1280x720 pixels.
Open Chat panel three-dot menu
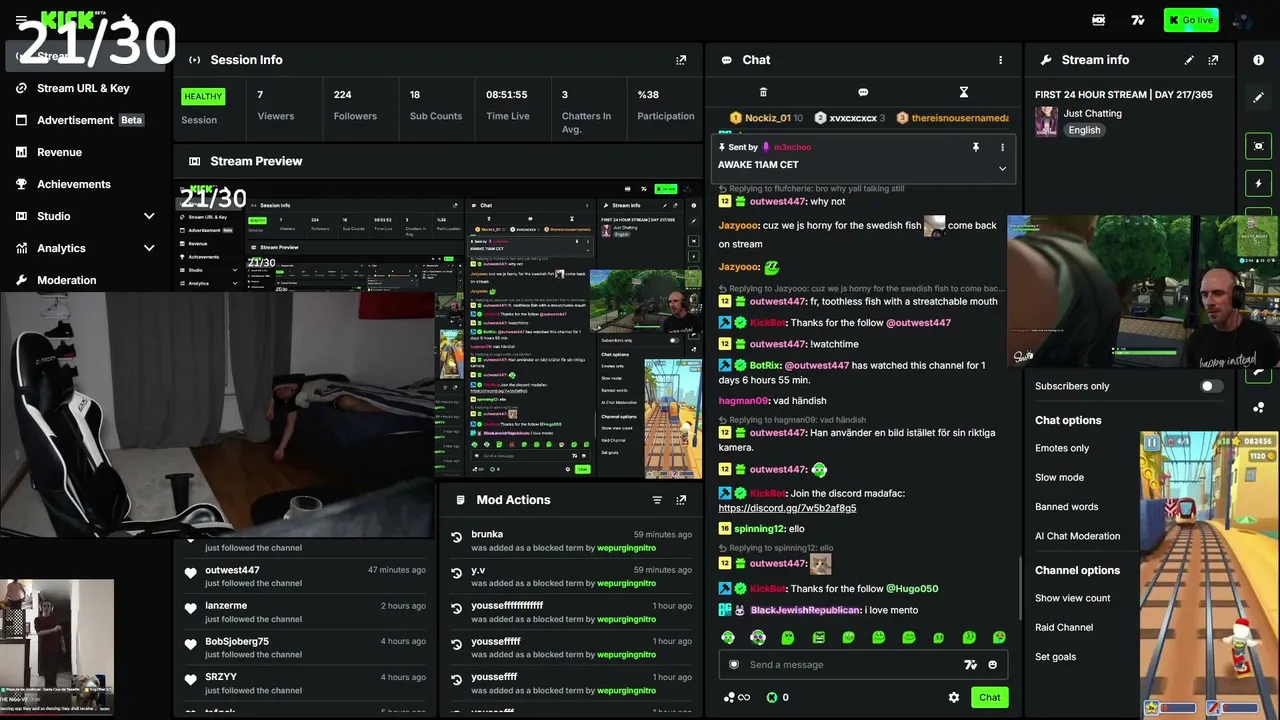pos(1000,60)
